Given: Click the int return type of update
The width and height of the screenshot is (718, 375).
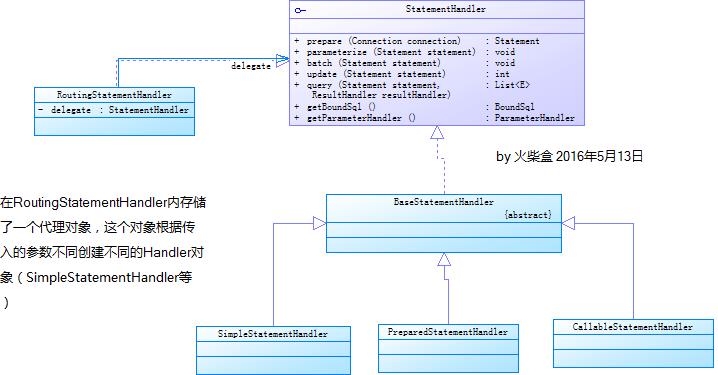Looking at the screenshot, I should click(502, 74).
